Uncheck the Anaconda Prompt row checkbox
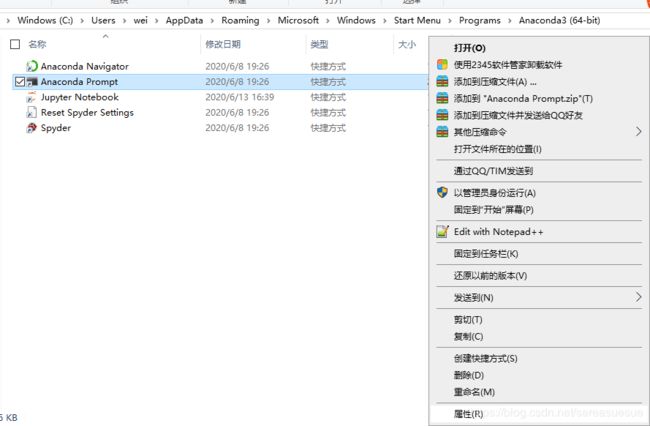The height and width of the screenshot is (426, 650). pyautogui.click(x=19, y=82)
